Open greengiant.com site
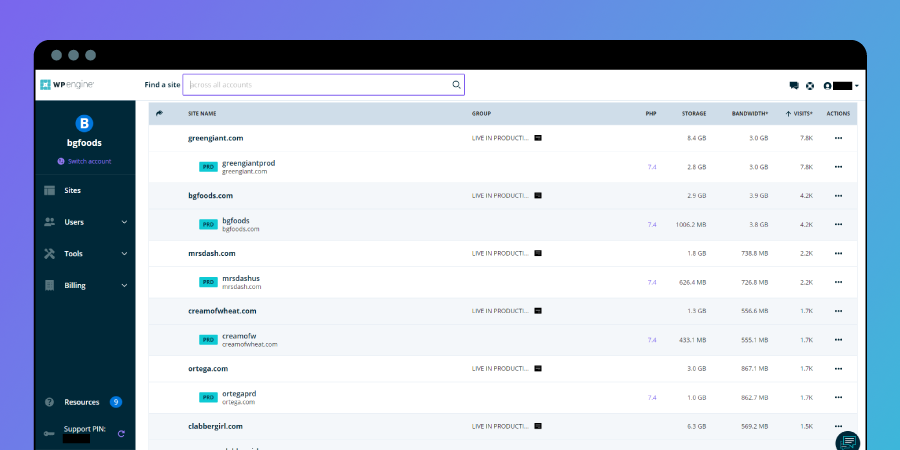Viewport: 900px width, 450px height. [x=216, y=138]
